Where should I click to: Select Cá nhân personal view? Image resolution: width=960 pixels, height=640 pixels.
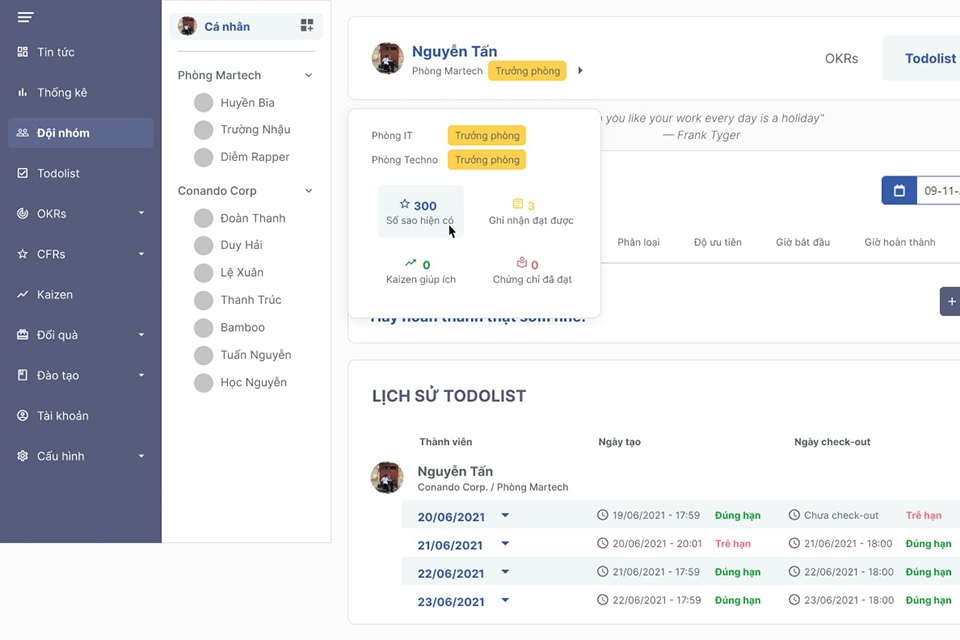(x=246, y=26)
